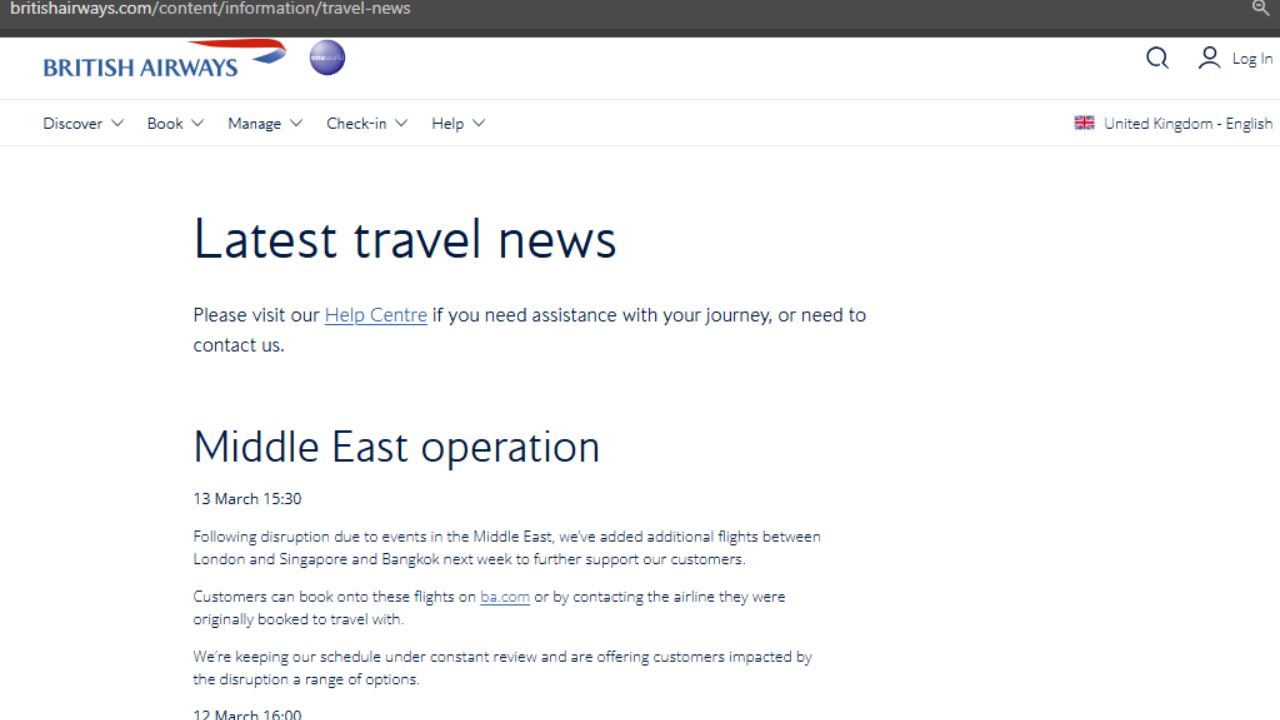
Task: Open site search with the magnifier icon
Action: [1157, 59]
